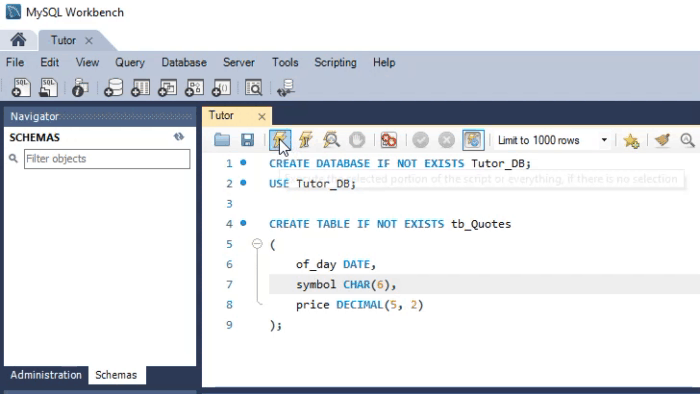700x394 pixels.
Task: Execute statement under cursor lightning icon
Action: pyautogui.click(x=306, y=140)
